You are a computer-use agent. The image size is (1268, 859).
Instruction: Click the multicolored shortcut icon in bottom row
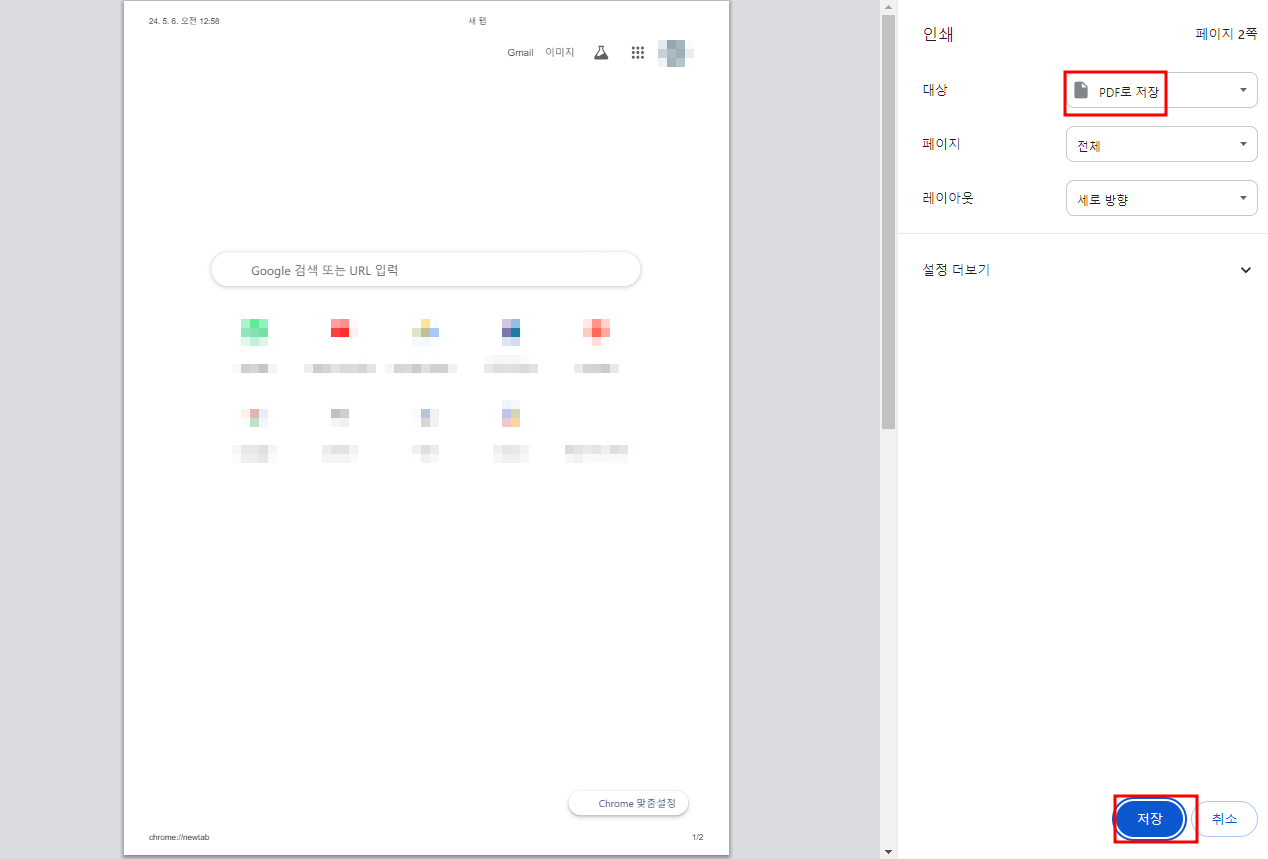(511, 415)
